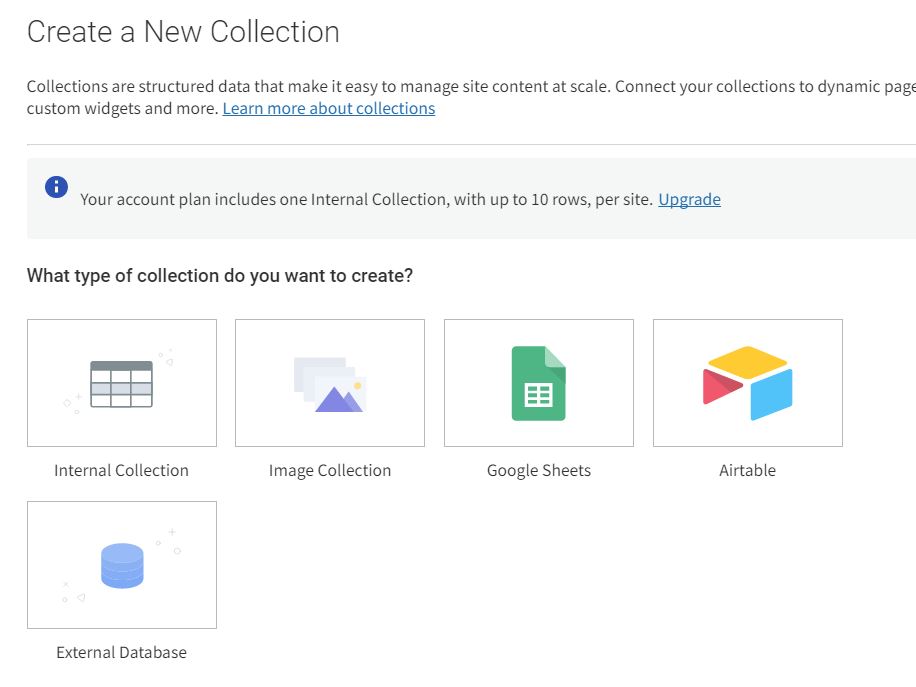Click the Image Collection label
916x687 pixels.
coord(330,470)
